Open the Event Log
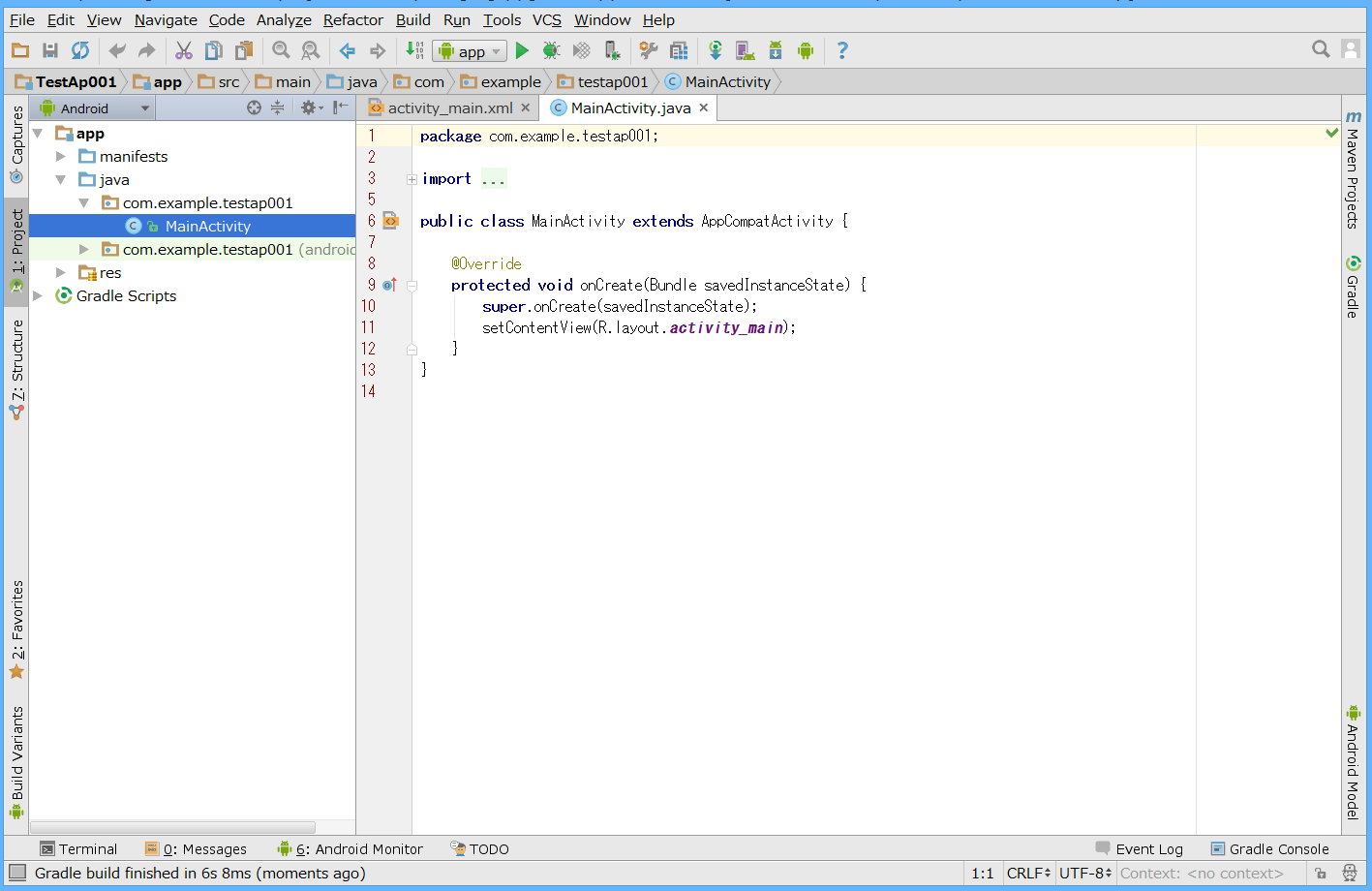Image resolution: width=1372 pixels, height=891 pixels. coord(1150,848)
